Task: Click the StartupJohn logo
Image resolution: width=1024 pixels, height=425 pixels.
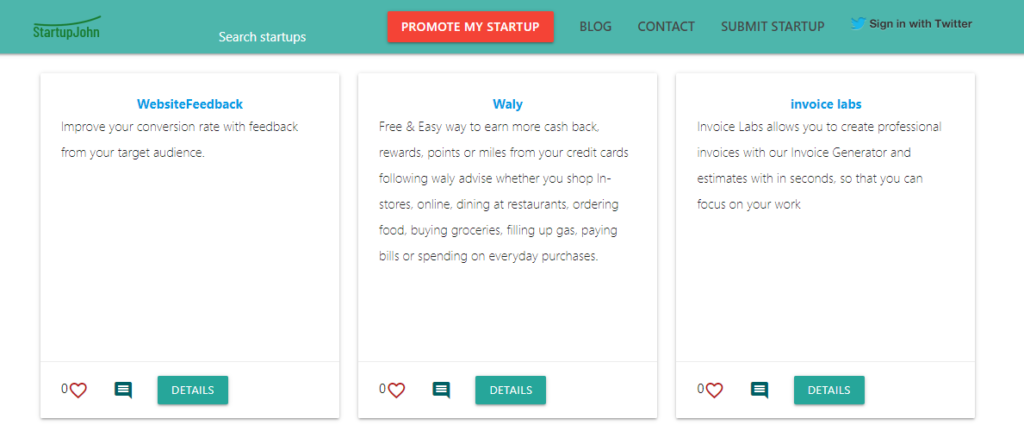Action: click(66, 27)
